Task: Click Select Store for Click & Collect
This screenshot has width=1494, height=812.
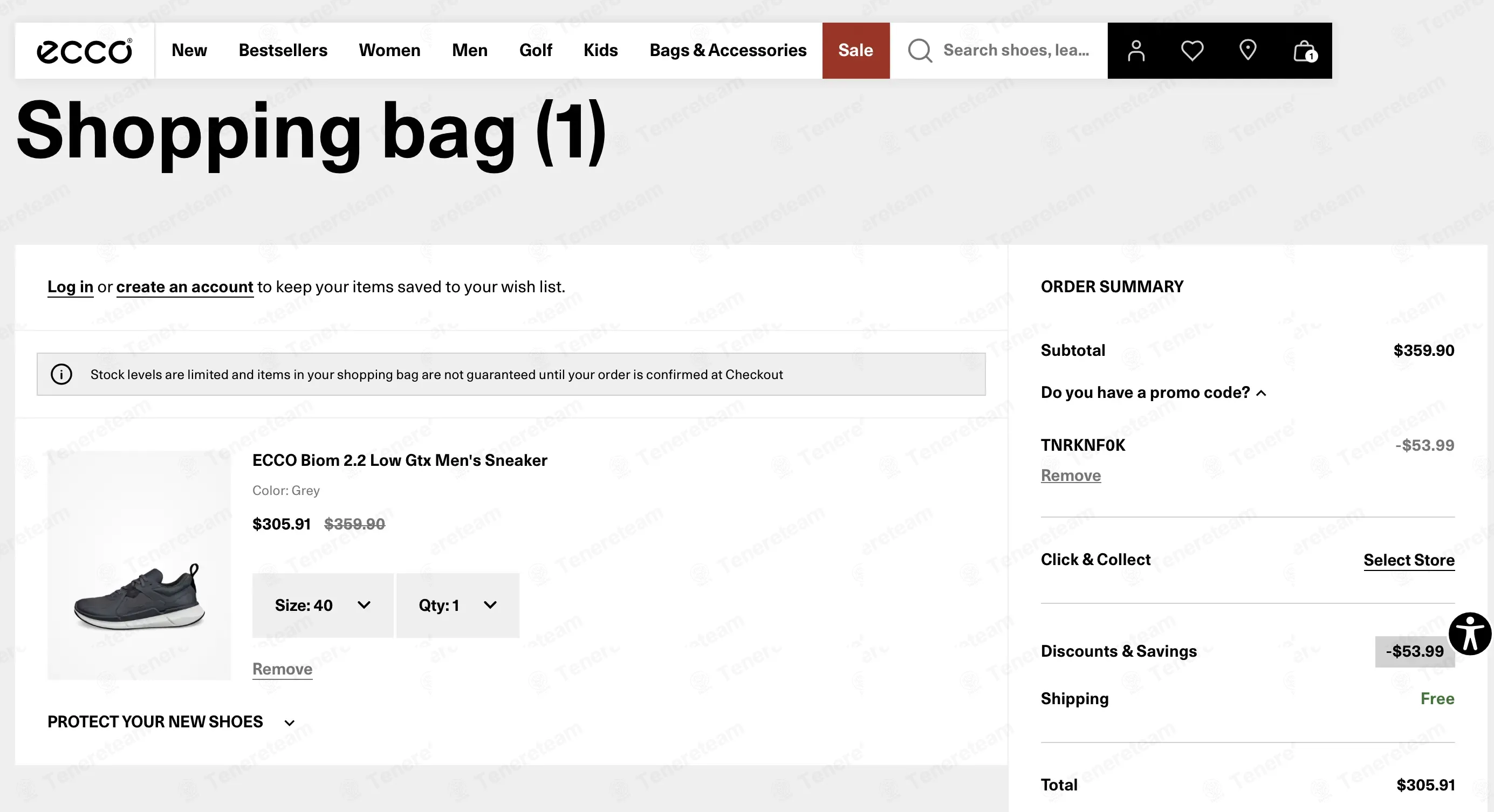Action: click(1409, 560)
